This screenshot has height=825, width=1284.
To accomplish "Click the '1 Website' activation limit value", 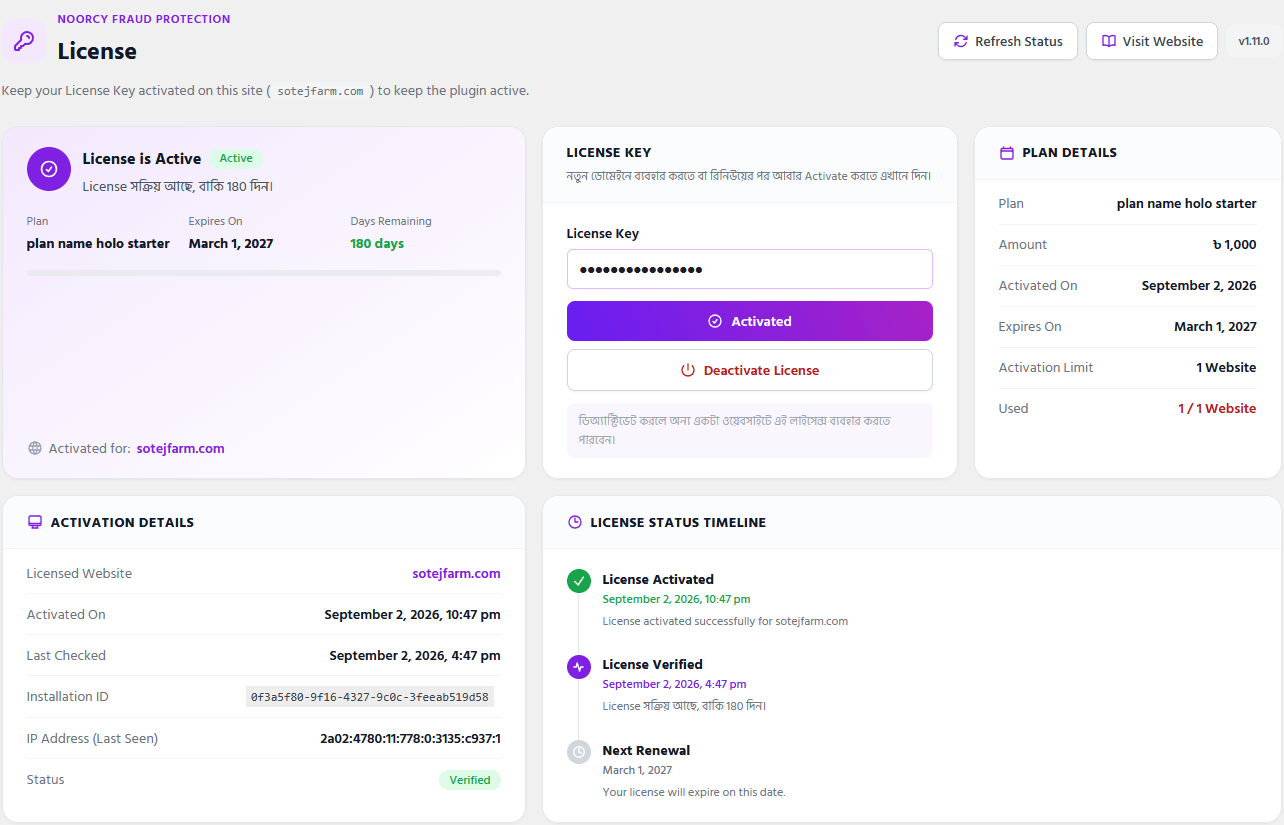I will point(1226,367).
